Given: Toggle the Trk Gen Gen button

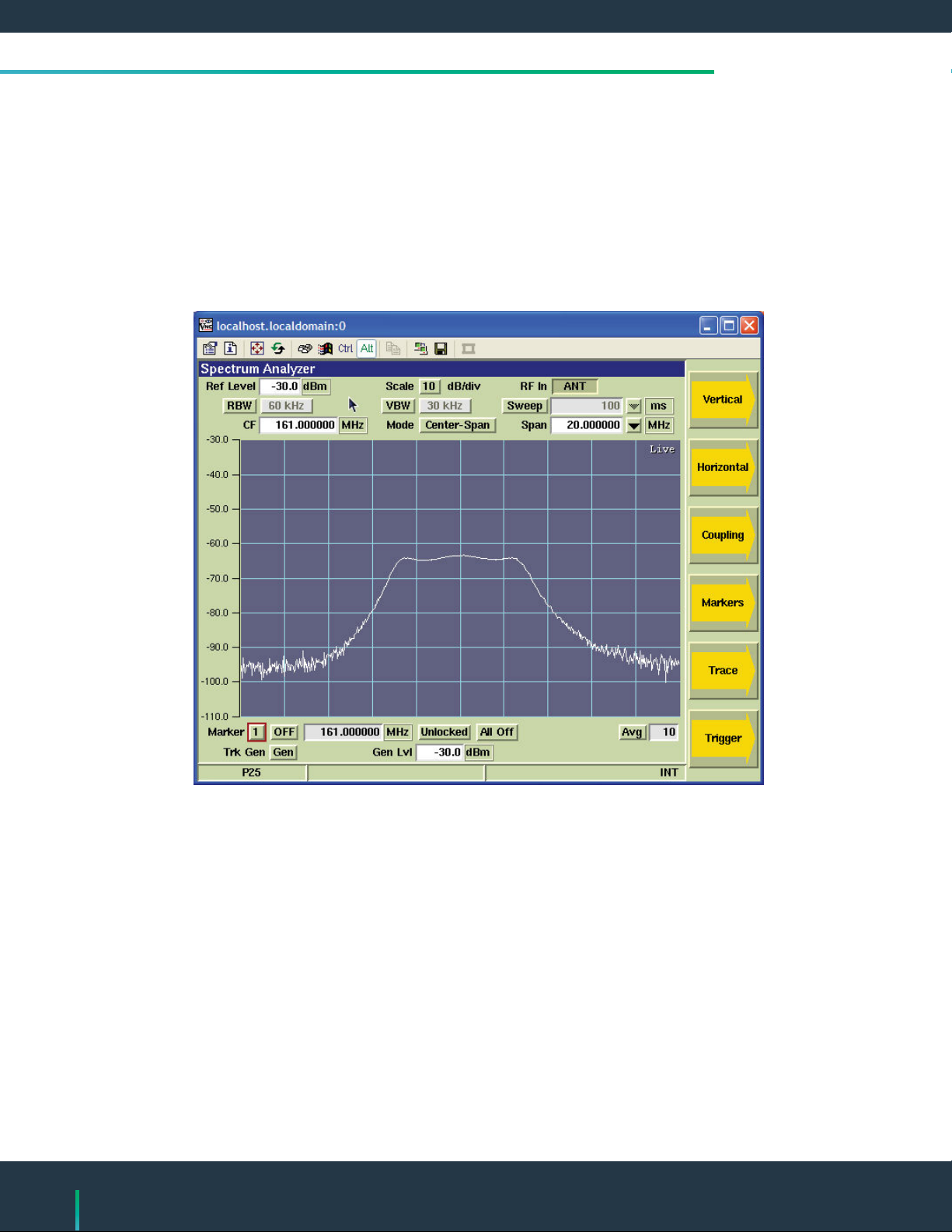Looking at the screenshot, I should pos(283,752).
